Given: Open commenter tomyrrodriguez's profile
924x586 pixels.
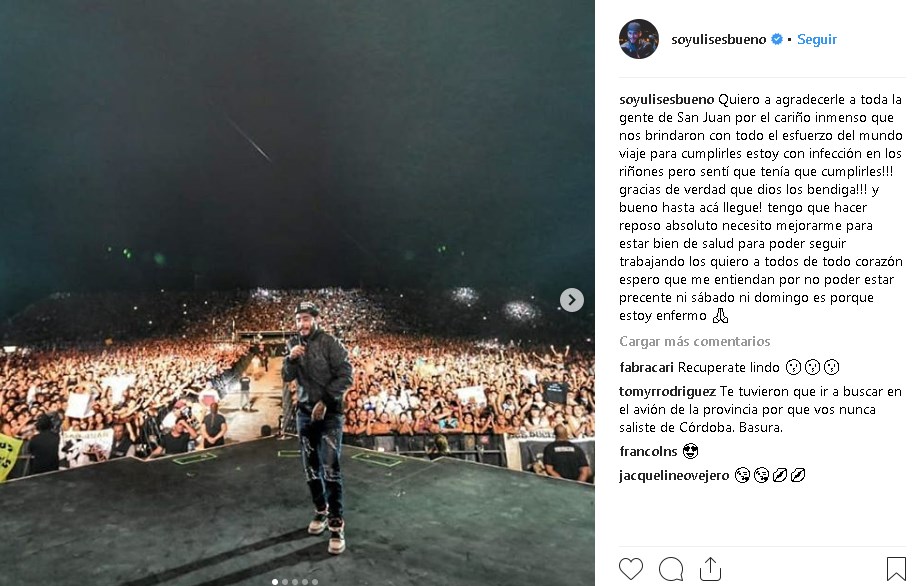Looking at the screenshot, I should [x=667, y=391].
